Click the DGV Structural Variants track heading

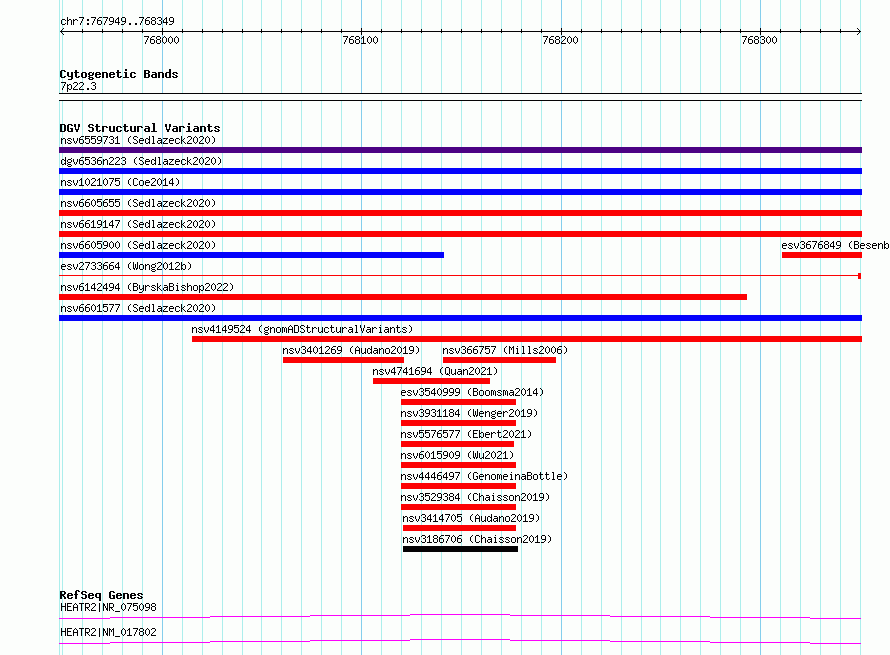pos(140,128)
